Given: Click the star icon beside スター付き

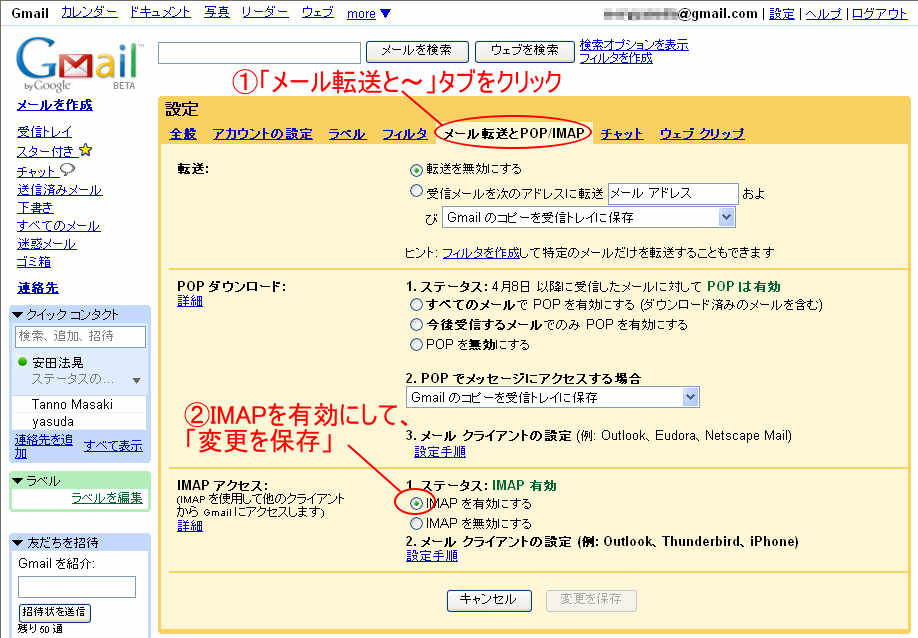Looking at the screenshot, I should click(x=85, y=150).
